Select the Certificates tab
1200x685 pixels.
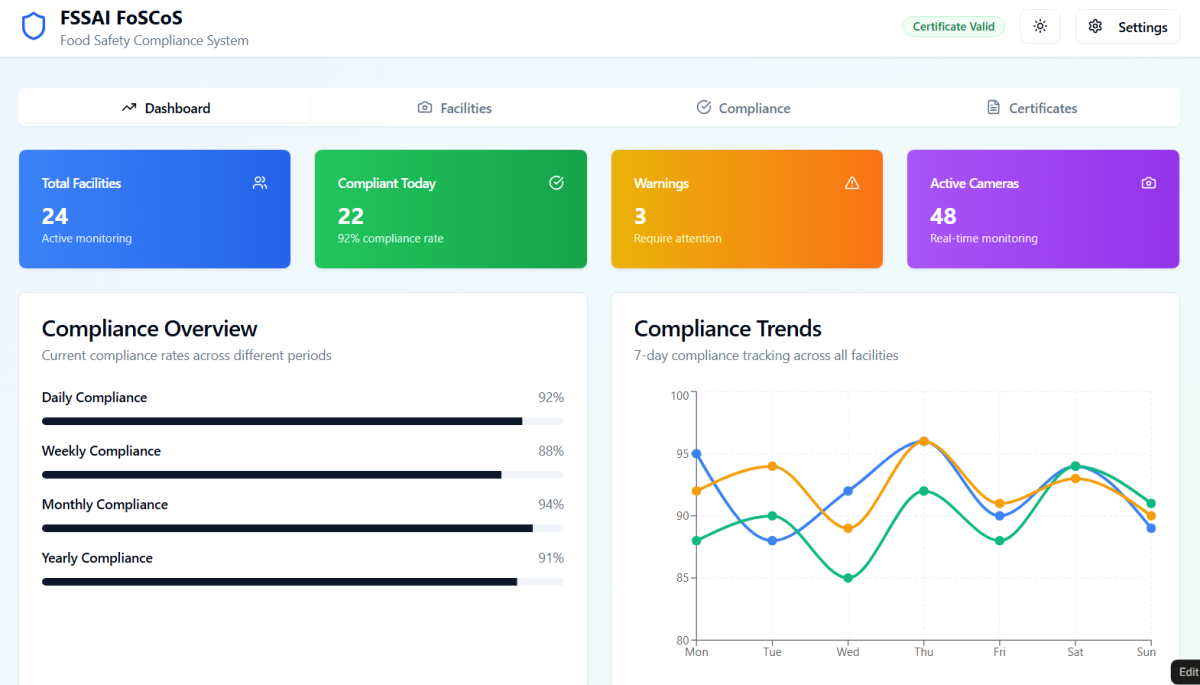coord(1032,108)
